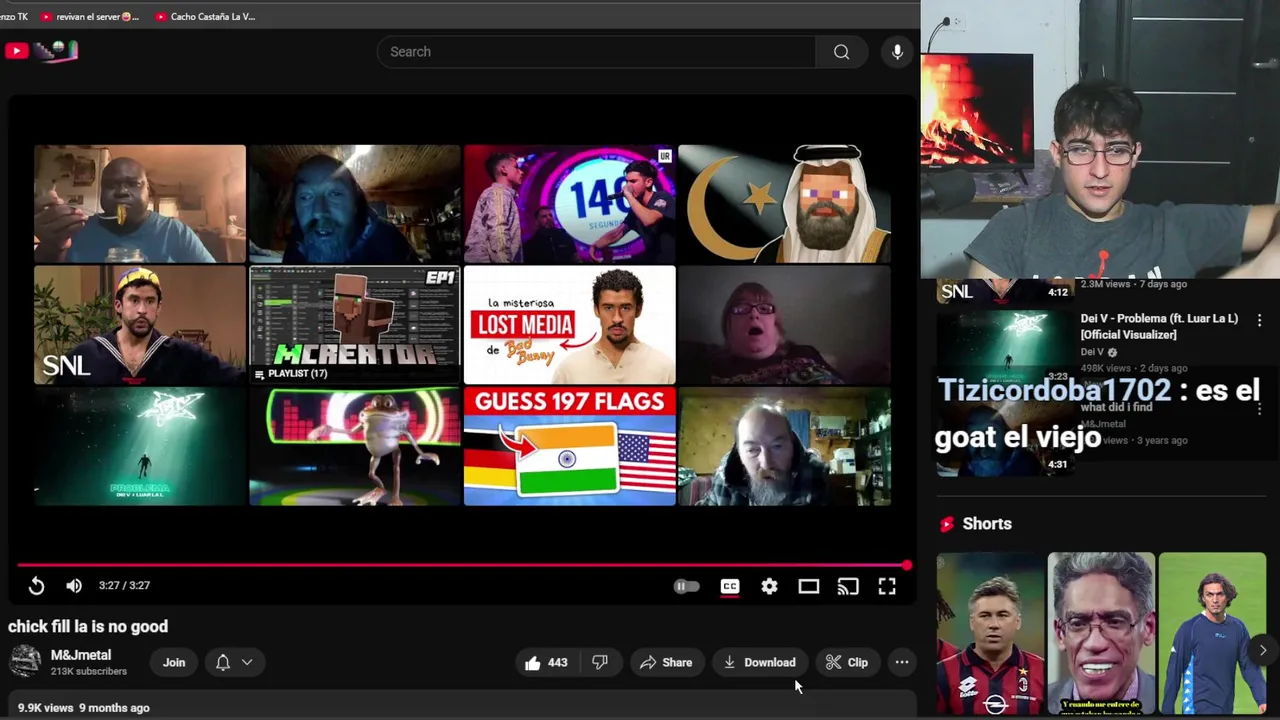This screenshot has width=1280, height=720.
Task: Click the Join button
Action: point(174,662)
